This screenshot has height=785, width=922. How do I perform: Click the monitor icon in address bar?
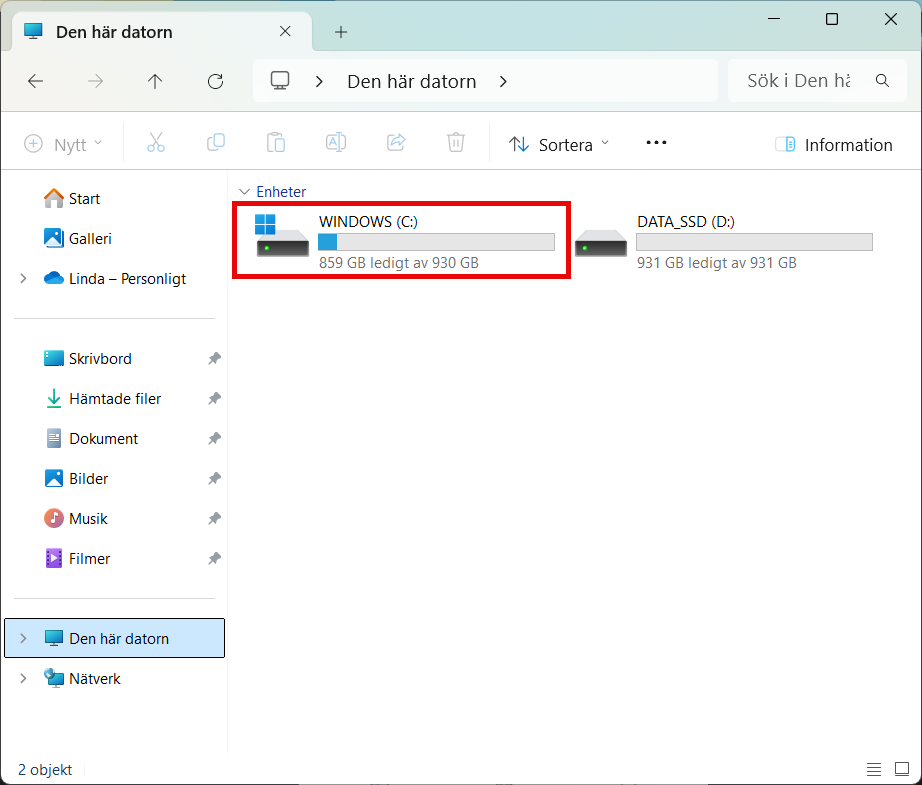tap(280, 81)
